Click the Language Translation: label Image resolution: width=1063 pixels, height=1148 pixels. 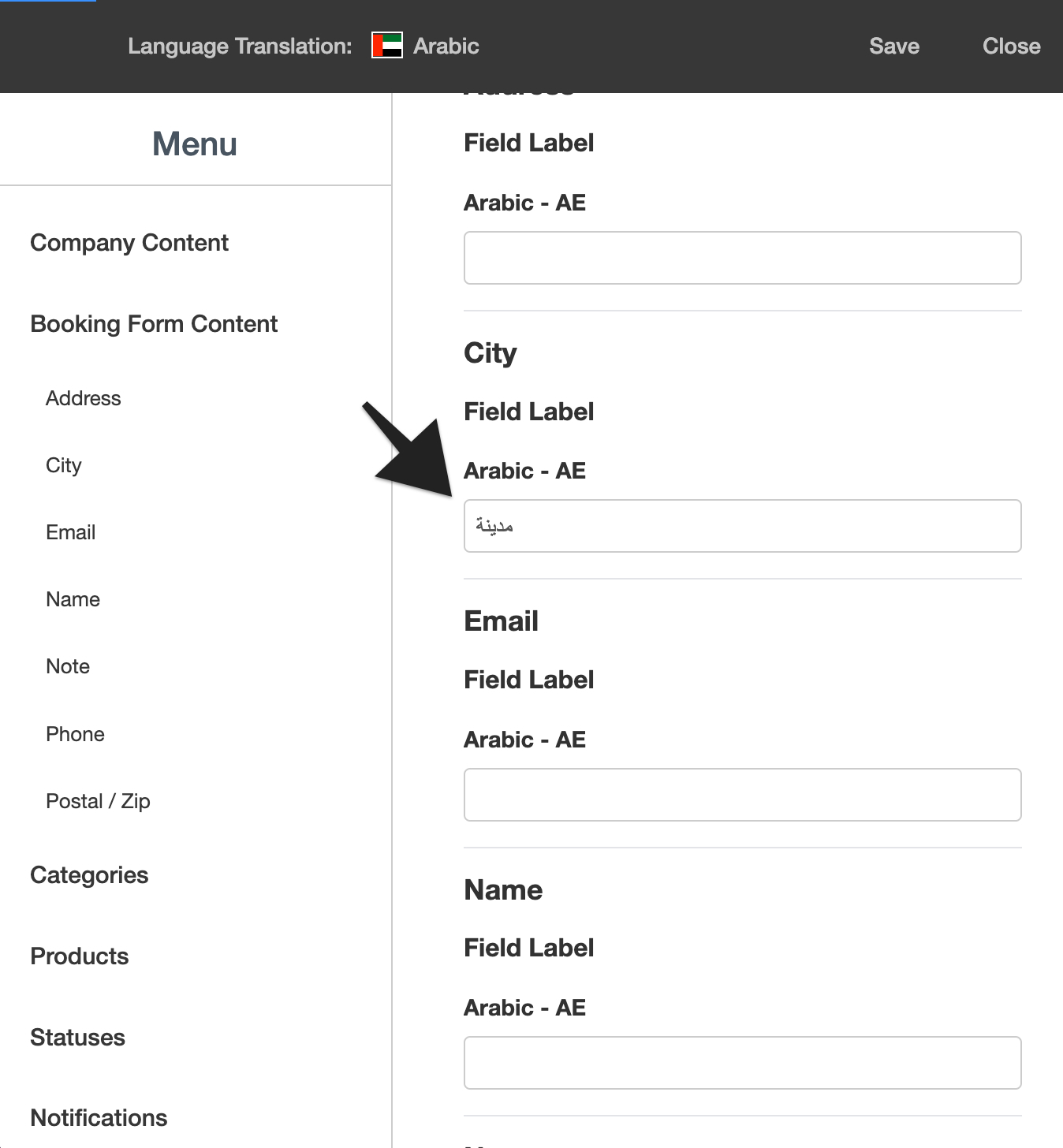[x=240, y=47]
